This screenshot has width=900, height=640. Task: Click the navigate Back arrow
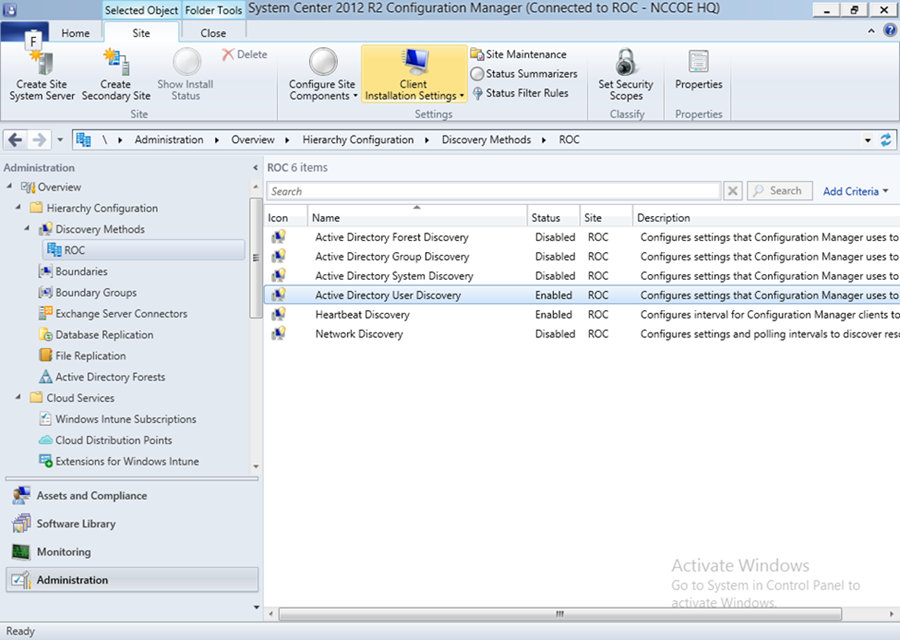15,139
